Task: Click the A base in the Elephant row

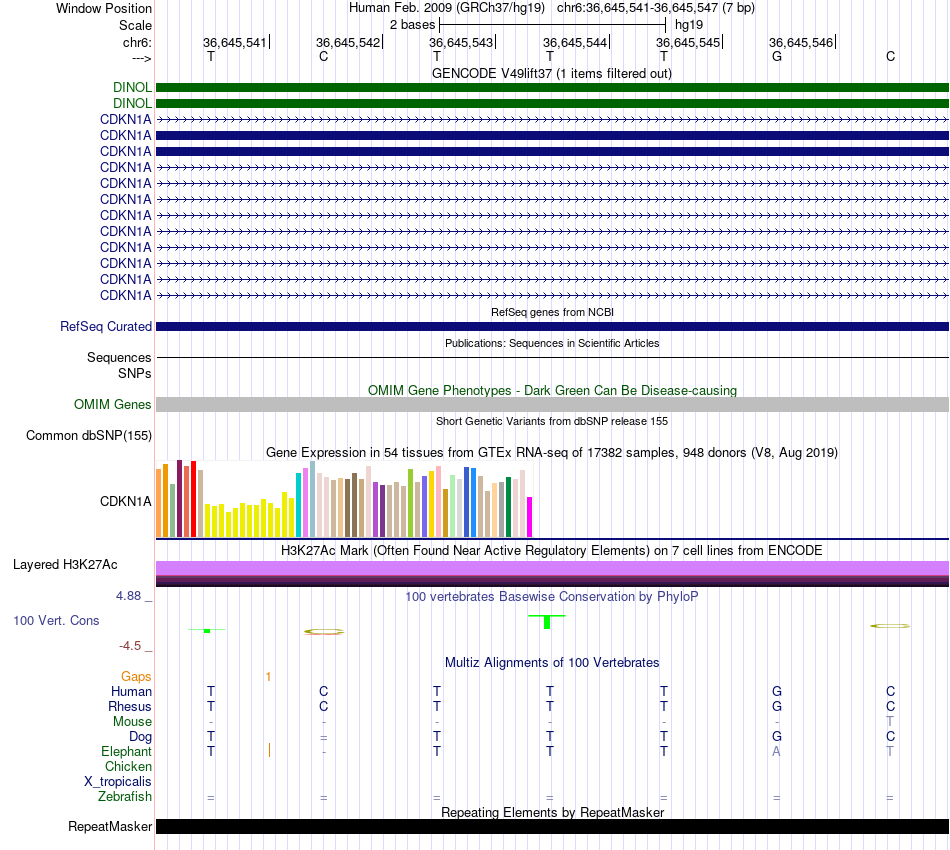Action: coord(777,751)
